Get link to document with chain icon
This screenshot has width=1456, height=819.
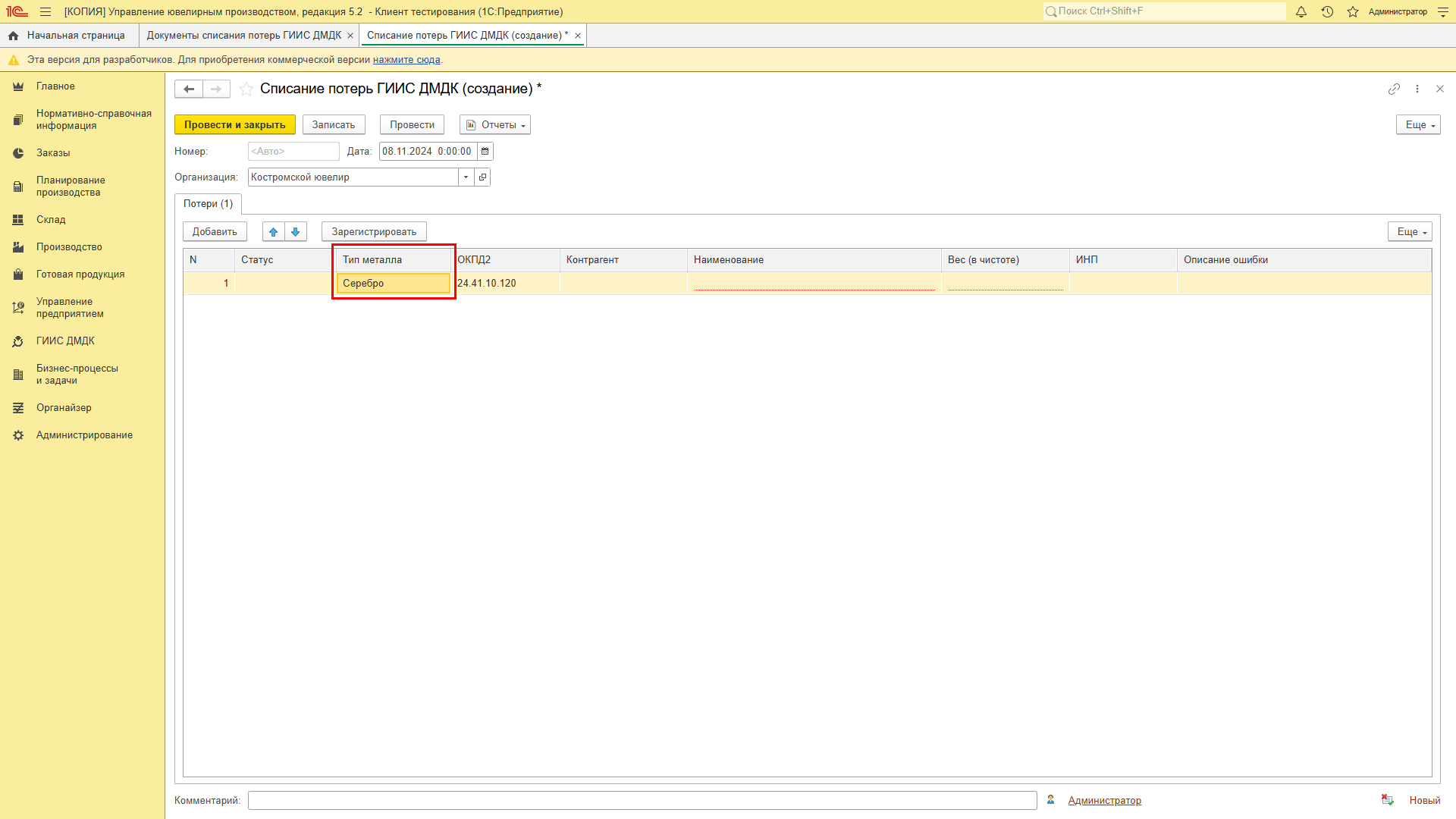(x=1394, y=89)
